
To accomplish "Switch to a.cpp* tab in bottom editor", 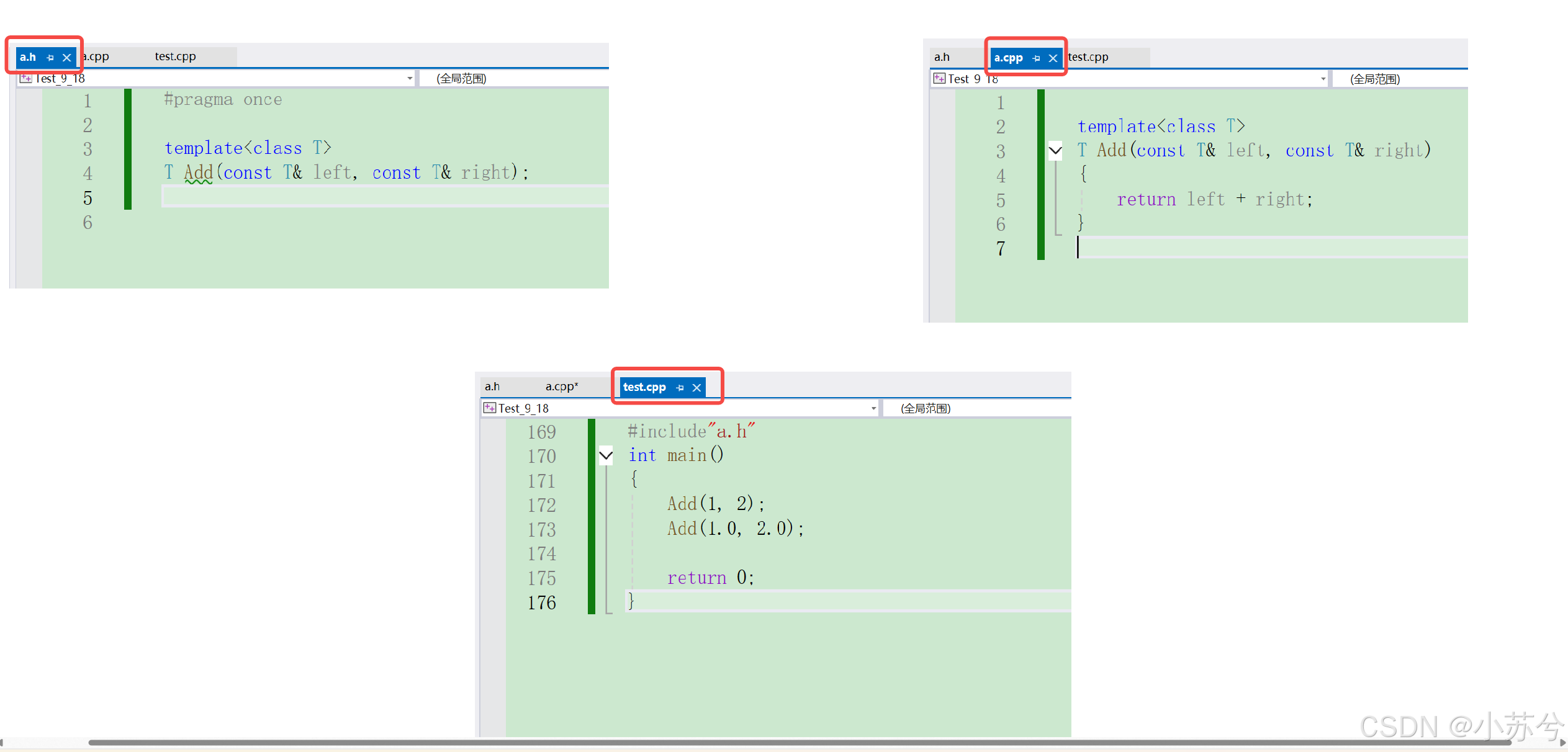I will coord(562,387).
